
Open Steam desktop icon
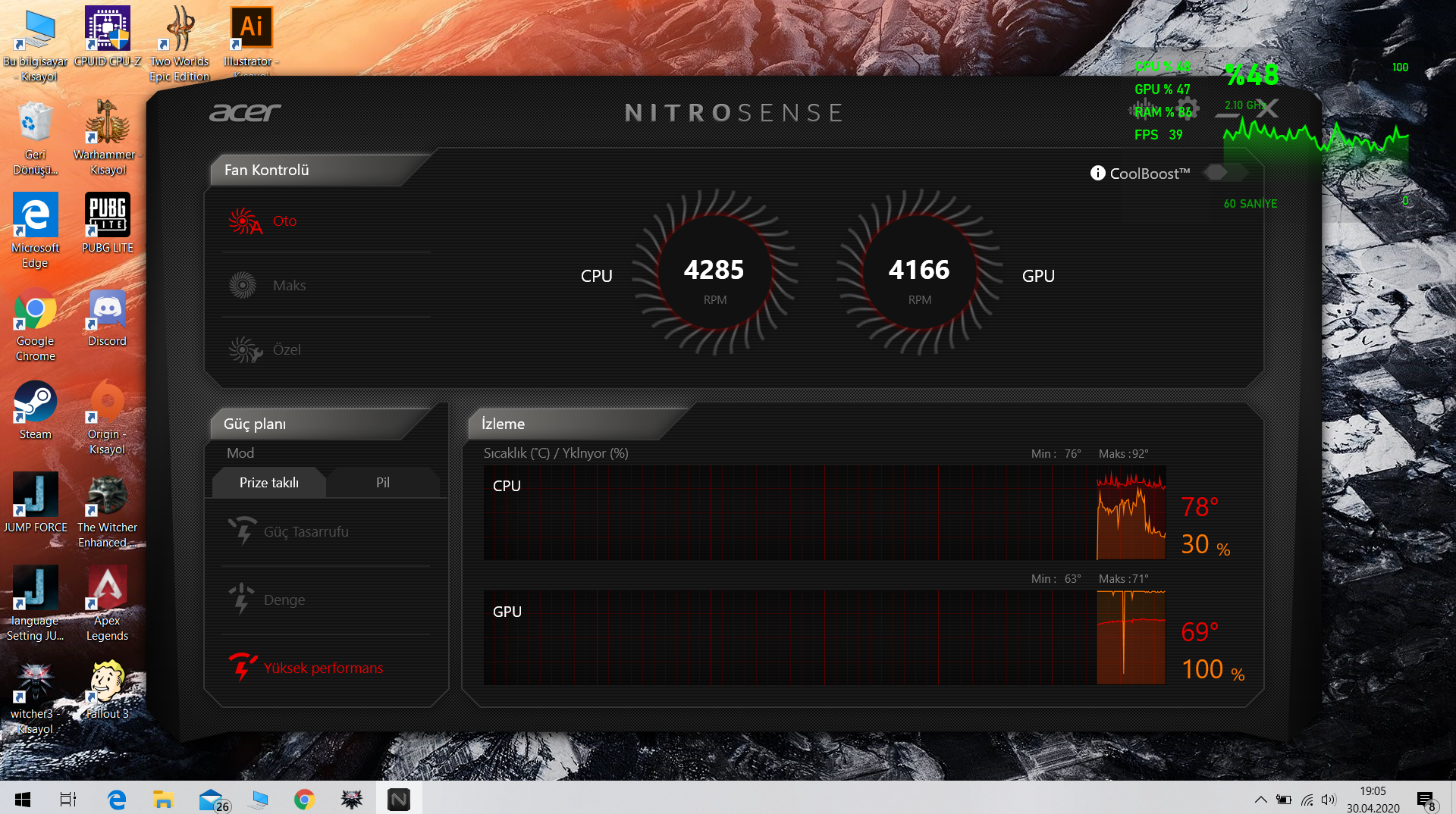36,411
